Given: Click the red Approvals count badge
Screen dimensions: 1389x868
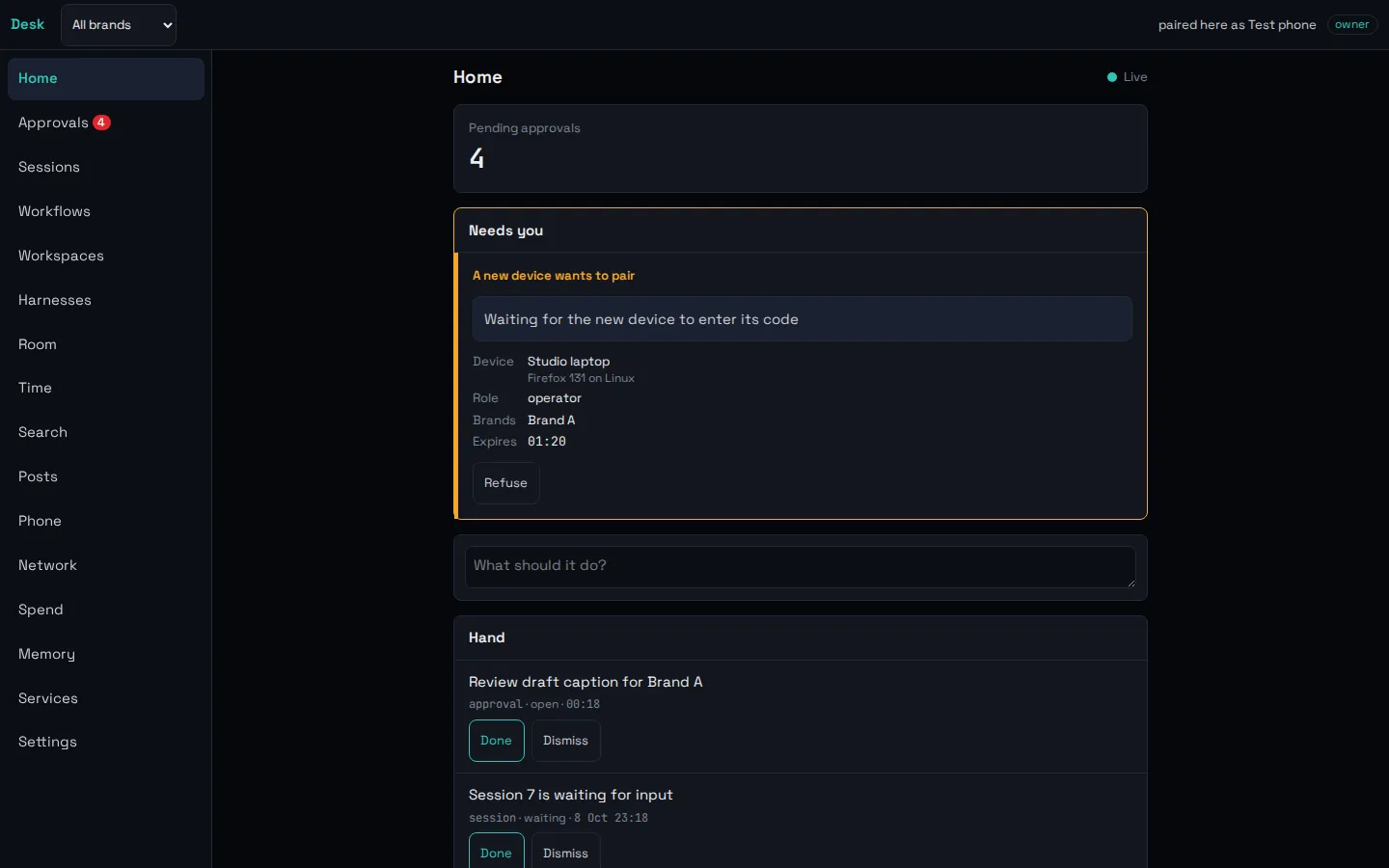Looking at the screenshot, I should [101, 122].
